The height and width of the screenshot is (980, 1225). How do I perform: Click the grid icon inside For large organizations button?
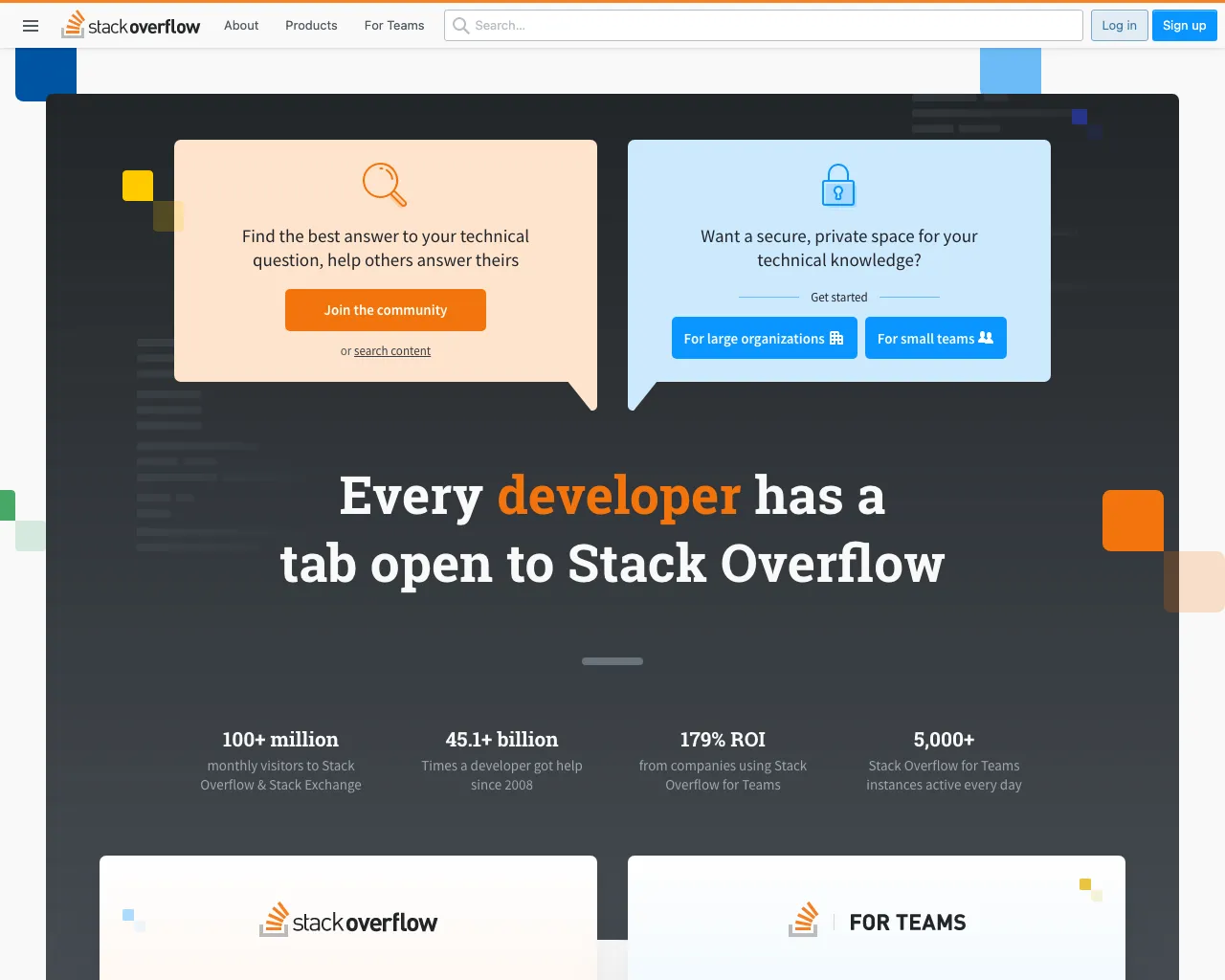pyautogui.click(x=836, y=338)
